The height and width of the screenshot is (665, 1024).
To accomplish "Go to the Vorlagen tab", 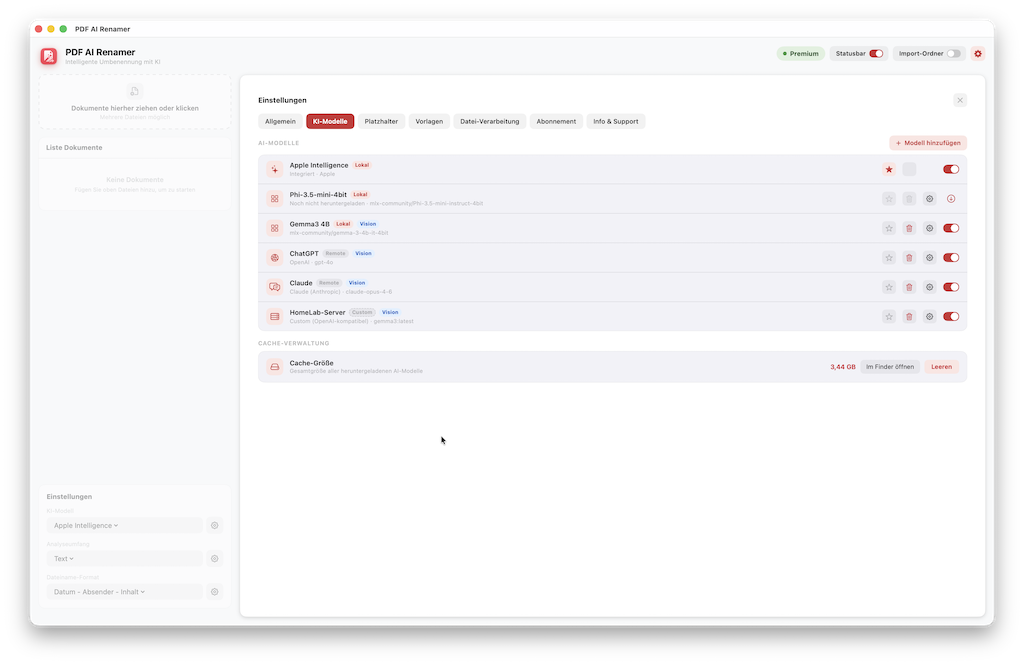I will point(429,122).
